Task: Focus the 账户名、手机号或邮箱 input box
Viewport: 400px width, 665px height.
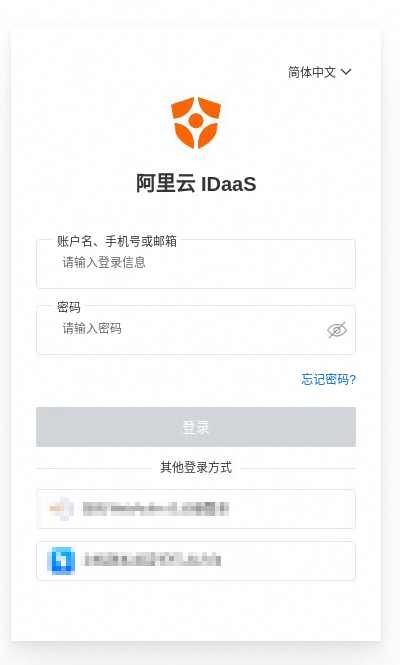Action: [x=196, y=264]
